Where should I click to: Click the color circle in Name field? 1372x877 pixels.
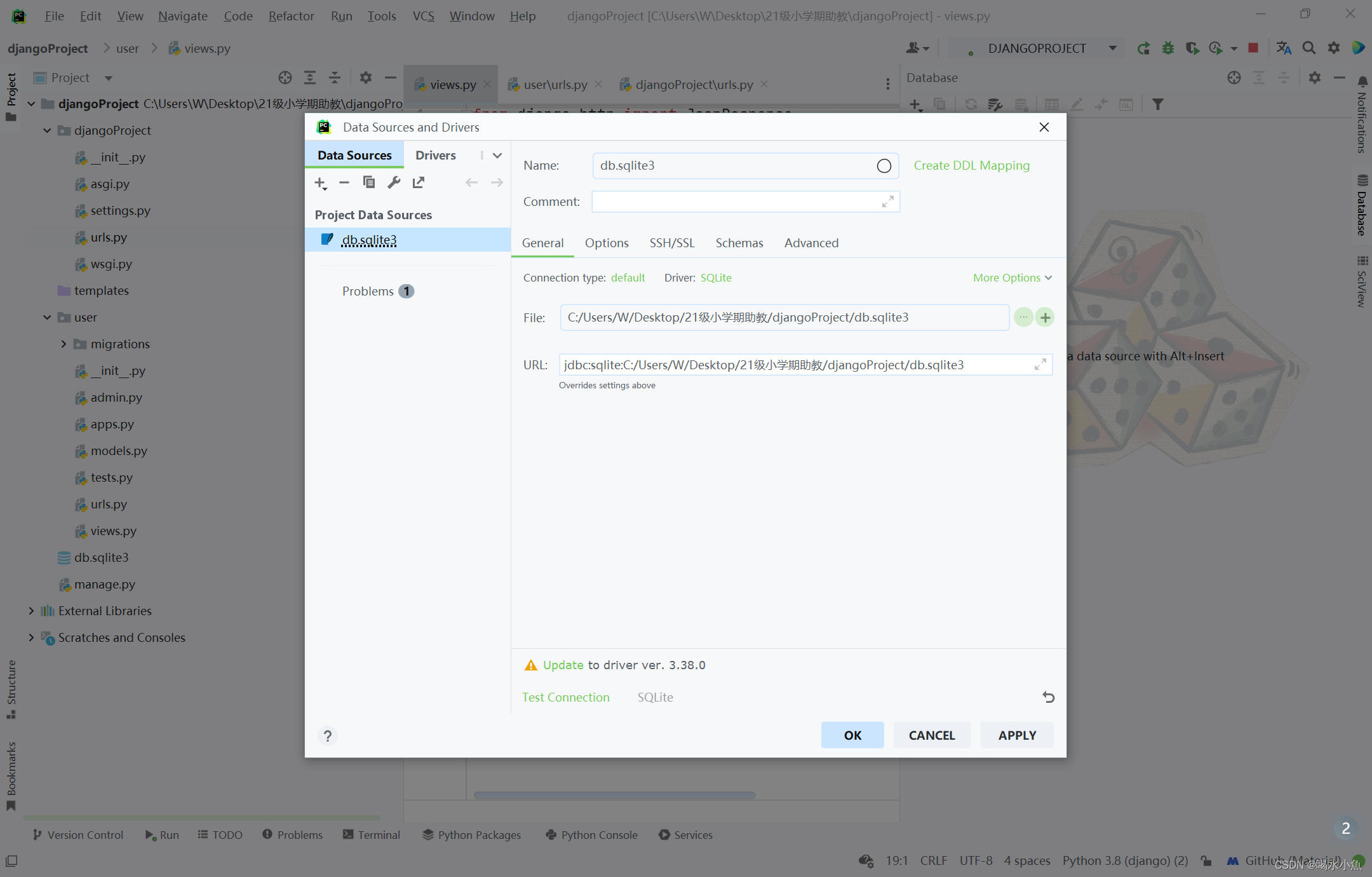pos(884,166)
